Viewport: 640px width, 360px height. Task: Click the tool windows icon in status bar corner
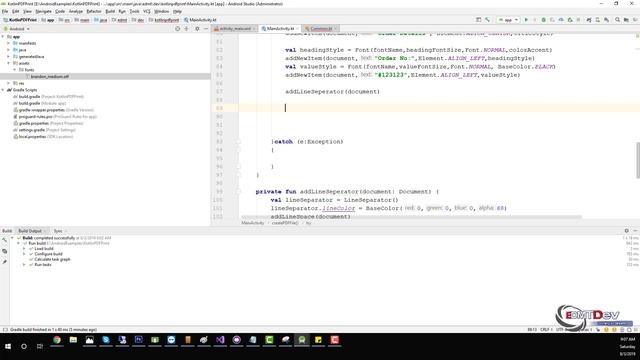click(5, 329)
